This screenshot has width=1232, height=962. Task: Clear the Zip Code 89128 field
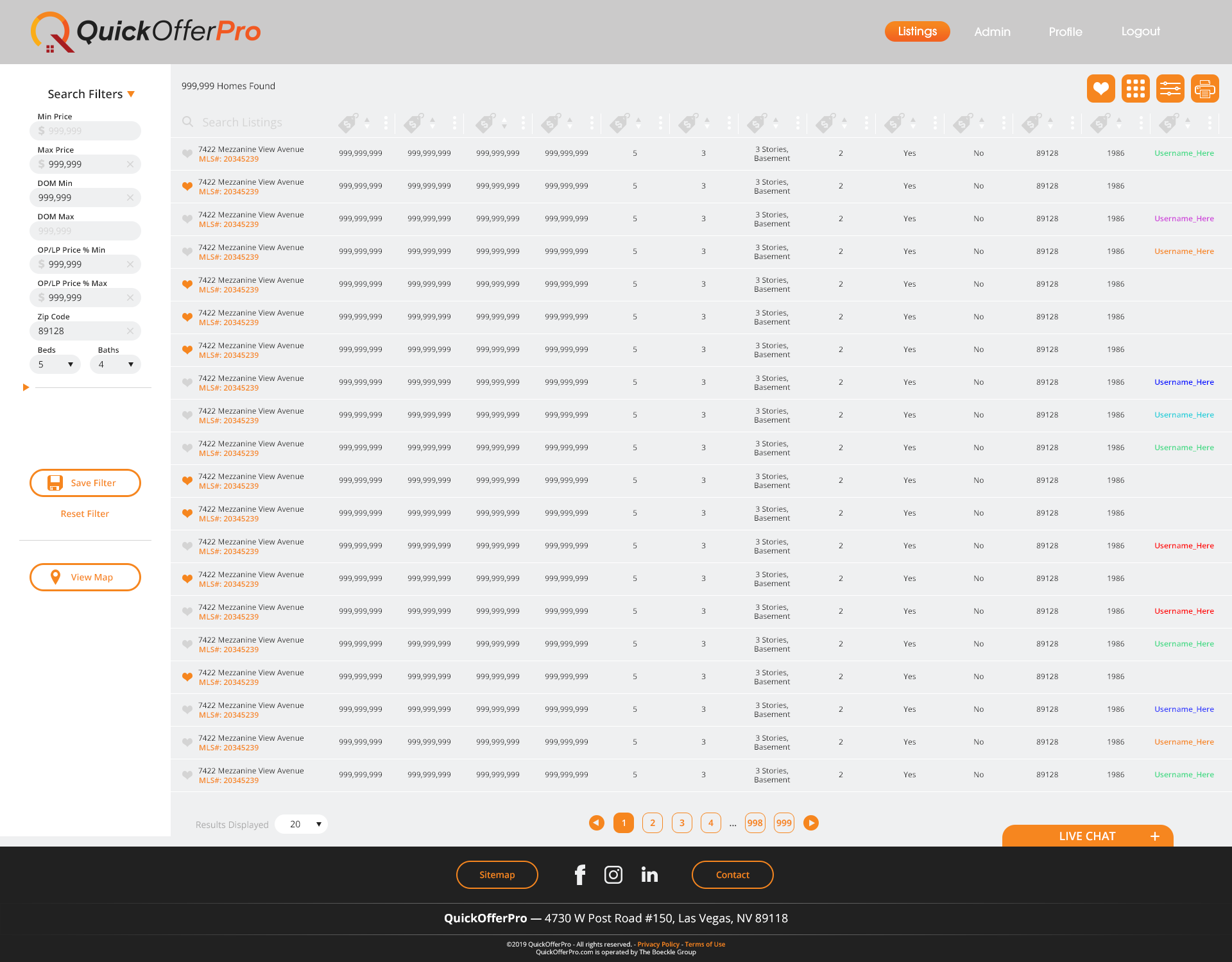click(130, 331)
